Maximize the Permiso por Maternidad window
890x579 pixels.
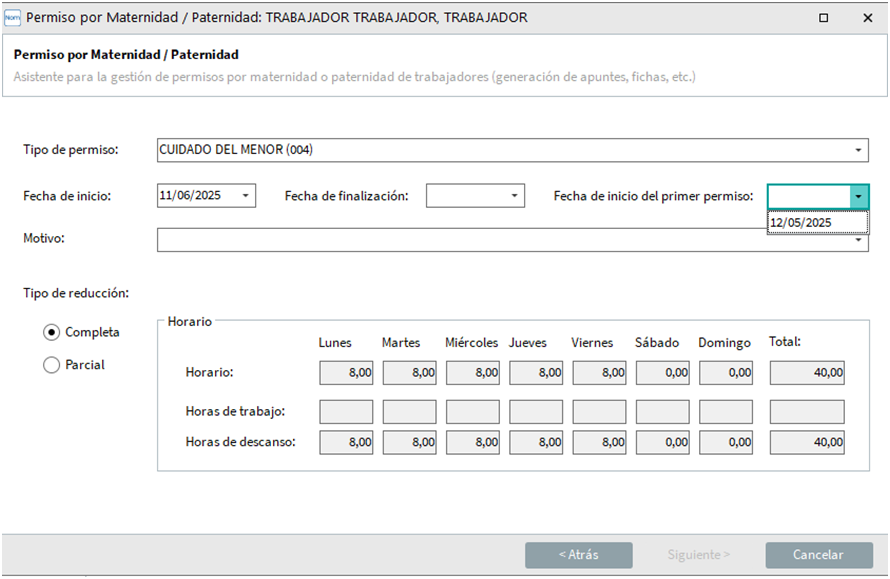[x=823, y=17]
